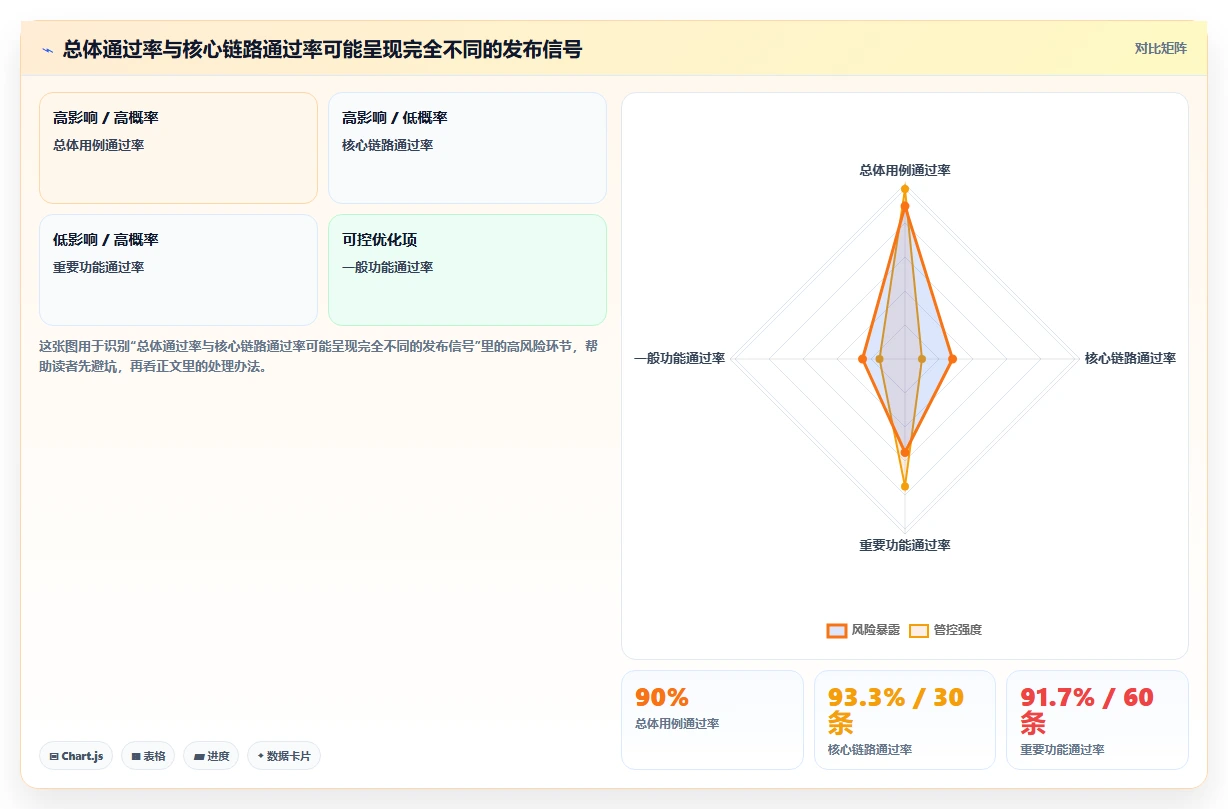The image size is (1228, 809).
Task: Click the description paragraph under the matrix
Action: (319, 356)
